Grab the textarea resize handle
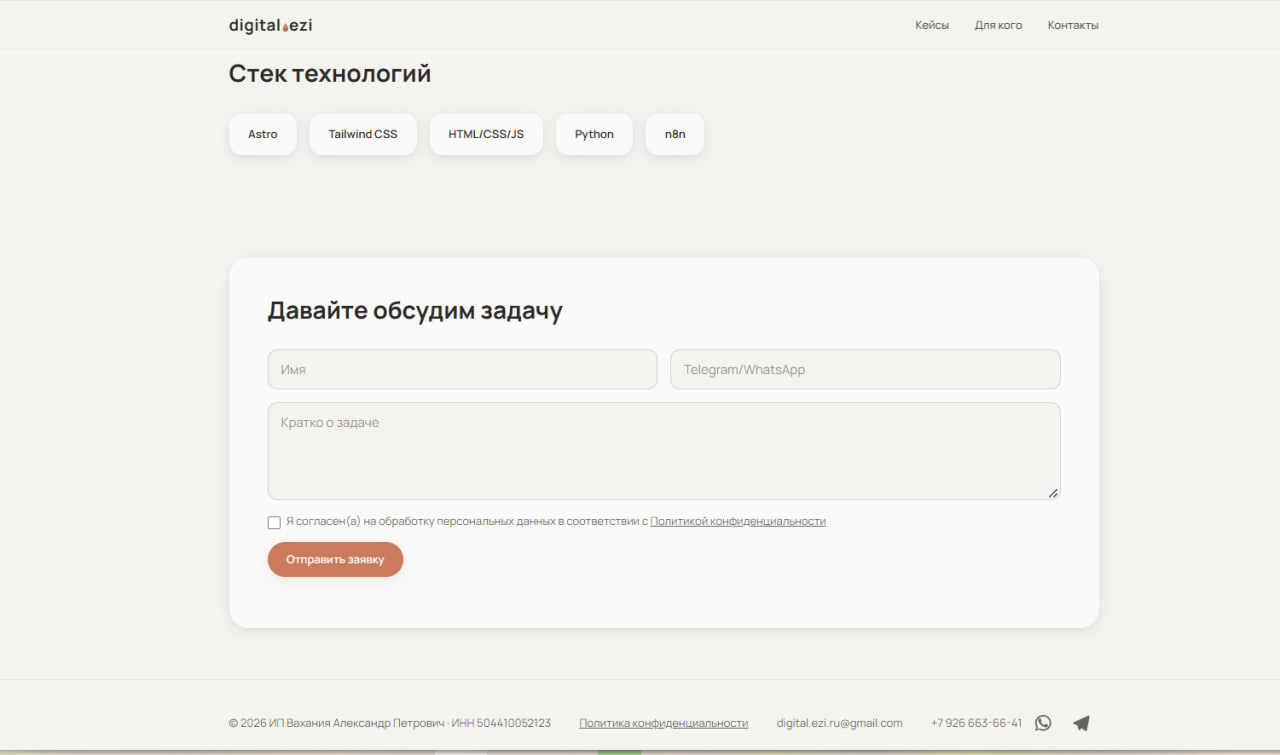This screenshot has width=1280, height=755. (x=1053, y=493)
